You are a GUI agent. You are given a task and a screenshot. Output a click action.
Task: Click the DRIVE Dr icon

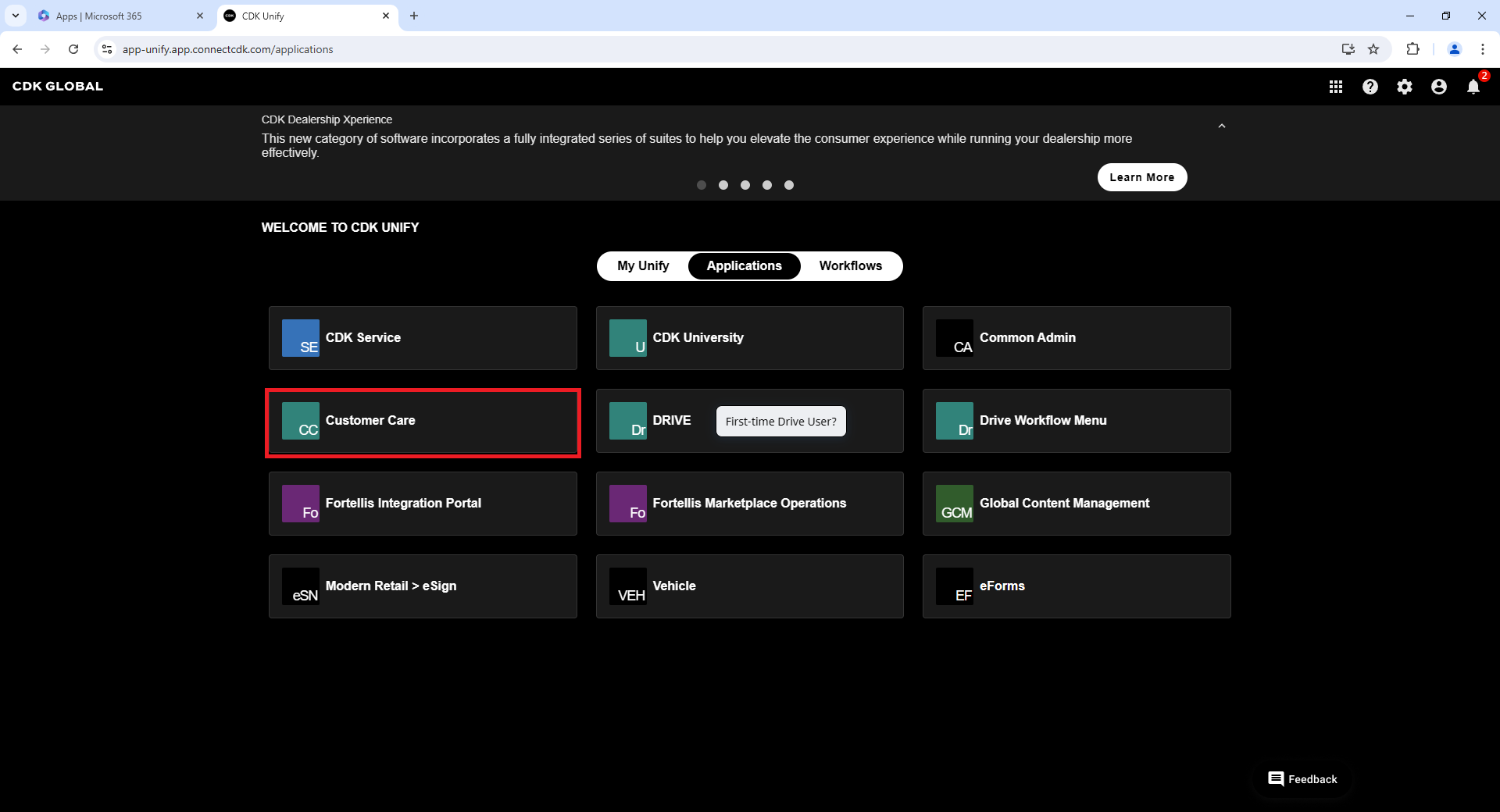coord(628,421)
